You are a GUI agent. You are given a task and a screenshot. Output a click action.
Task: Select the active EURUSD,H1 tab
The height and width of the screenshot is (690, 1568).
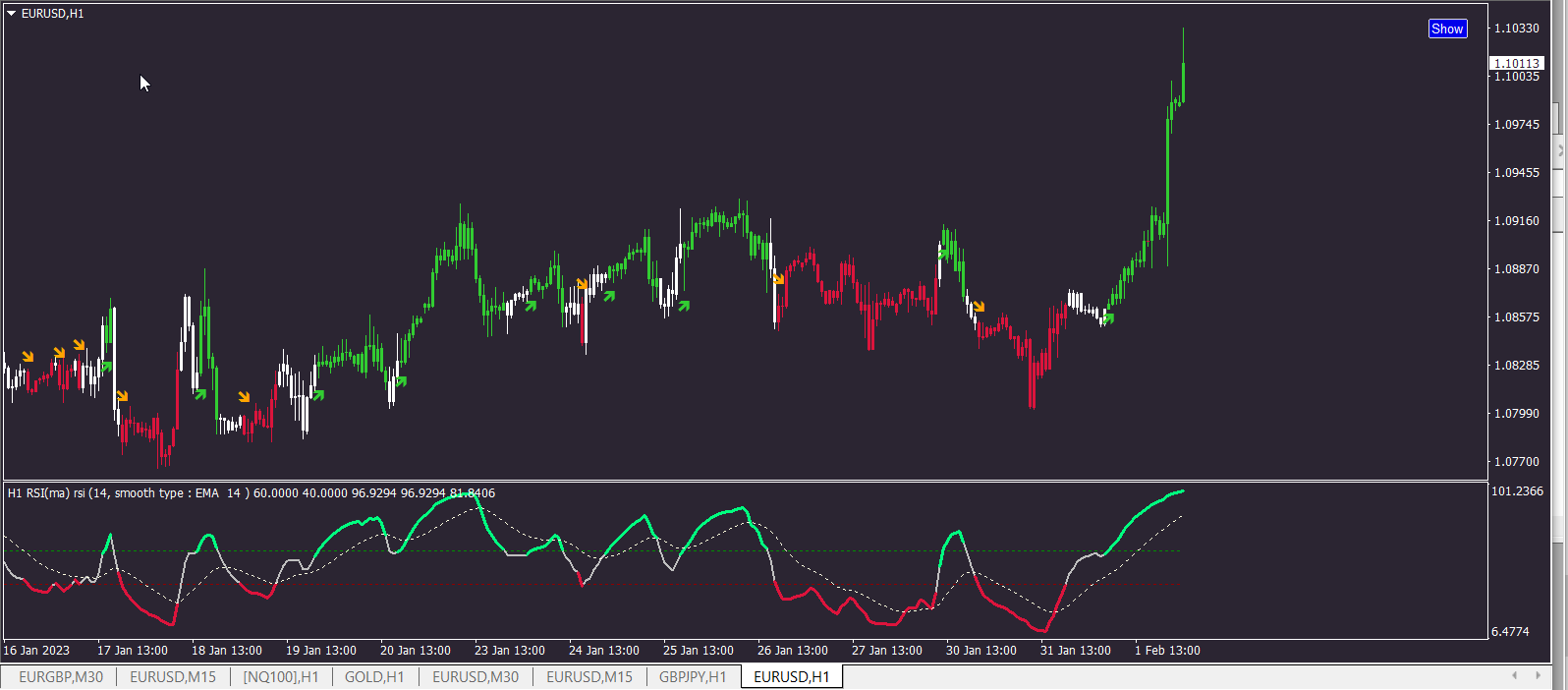[792, 677]
